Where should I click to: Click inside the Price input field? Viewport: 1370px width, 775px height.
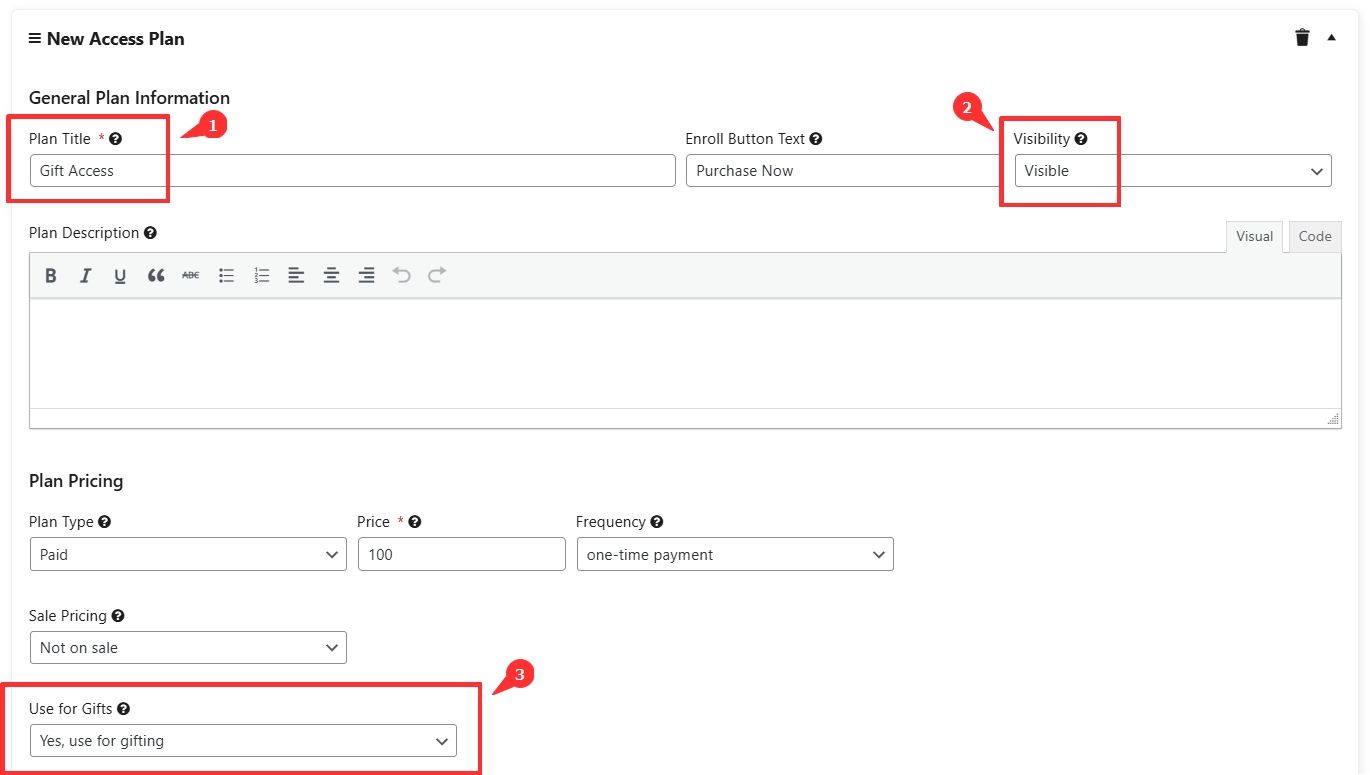(x=461, y=554)
